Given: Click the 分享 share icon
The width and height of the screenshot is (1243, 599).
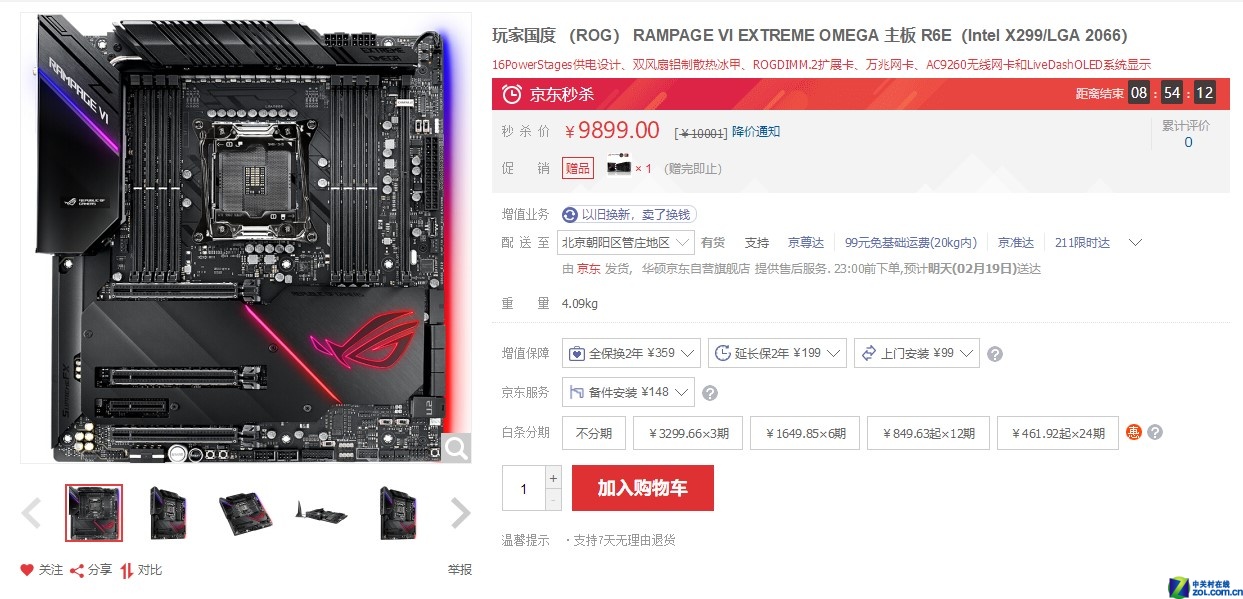Looking at the screenshot, I should 76,570.
